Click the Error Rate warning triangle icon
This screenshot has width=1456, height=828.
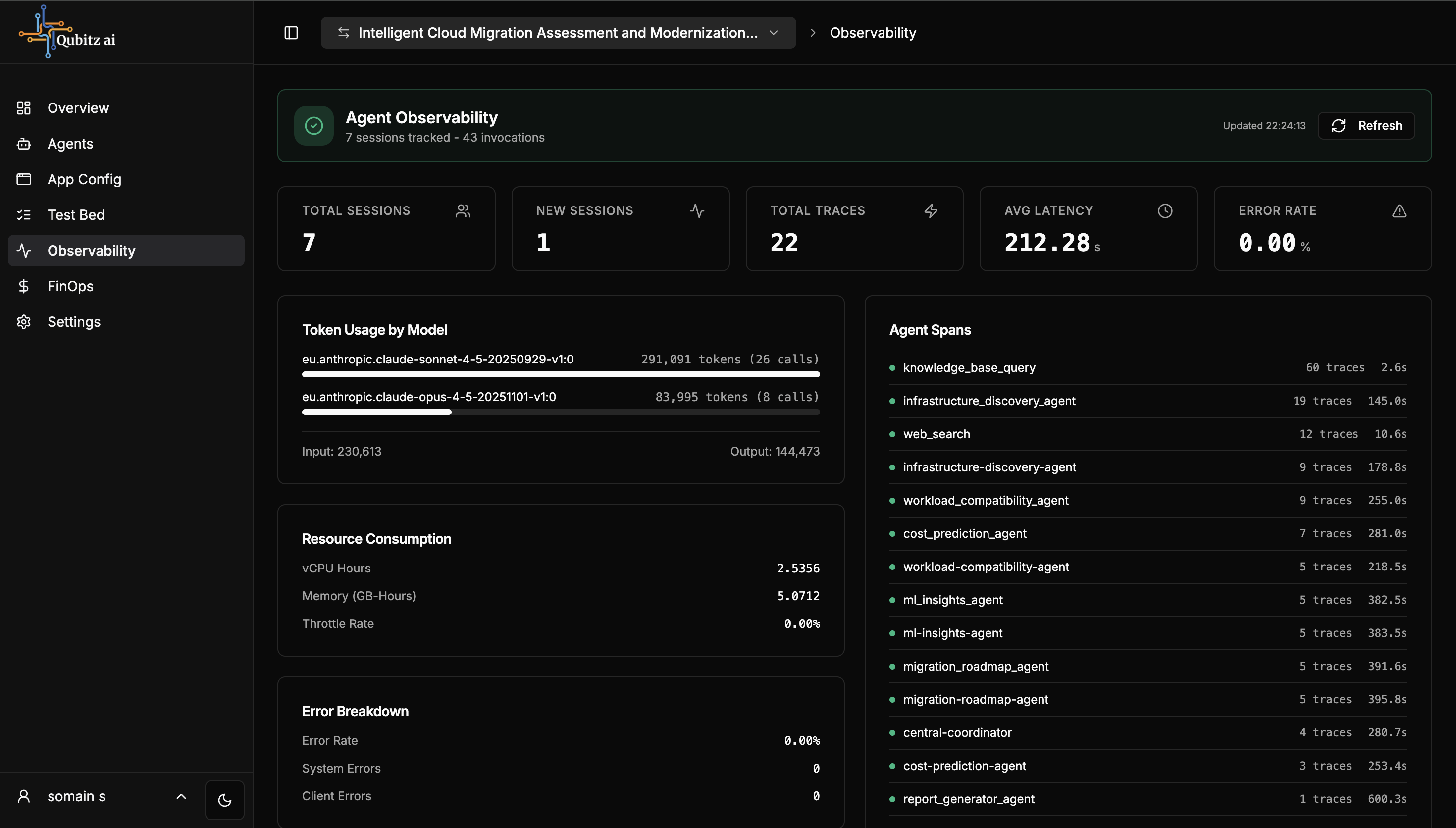(x=1399, y=211)
